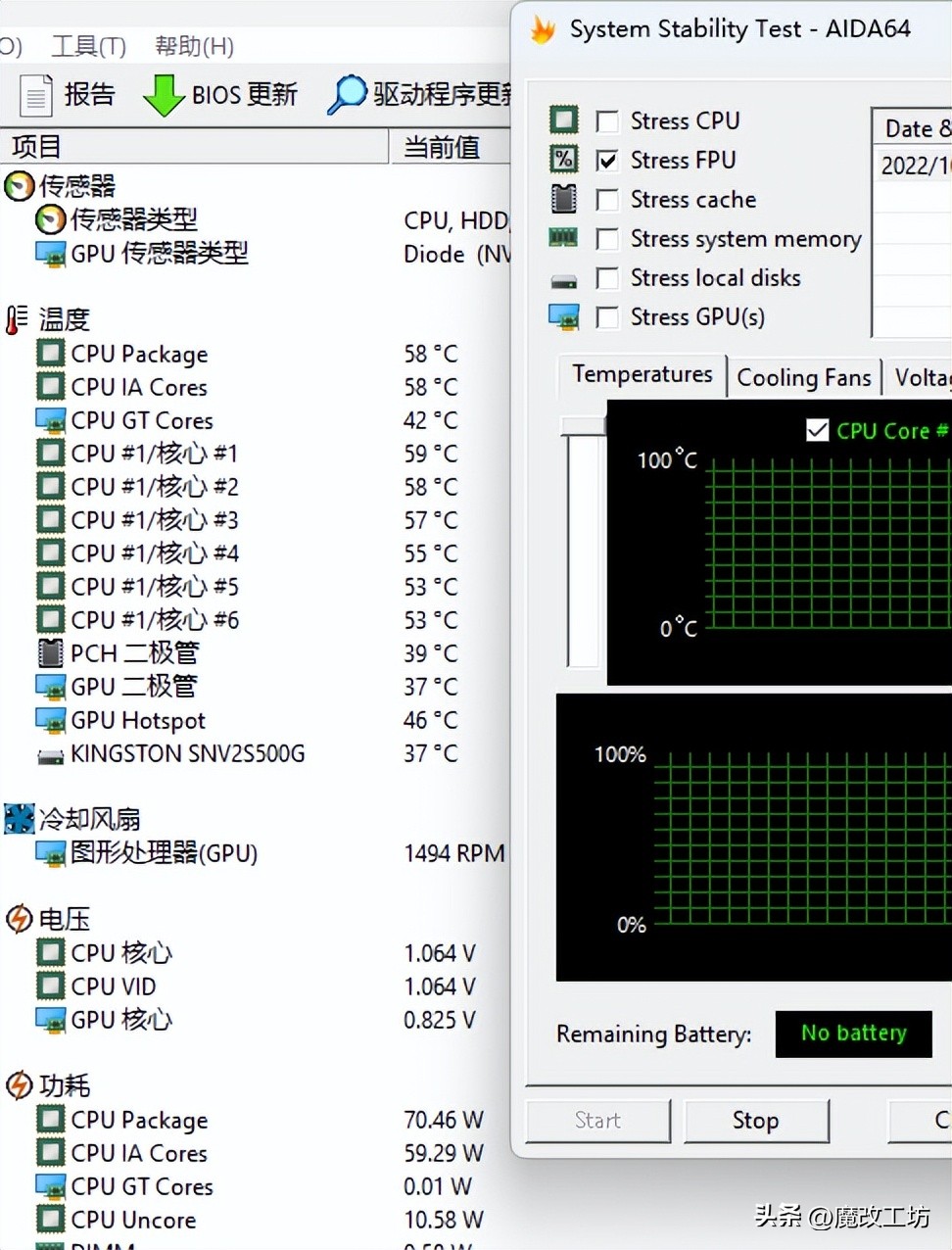Click the Stress cache chip icon
Image resolution: width=952 pixels, height=1250 pixels.
click(563, 199)
